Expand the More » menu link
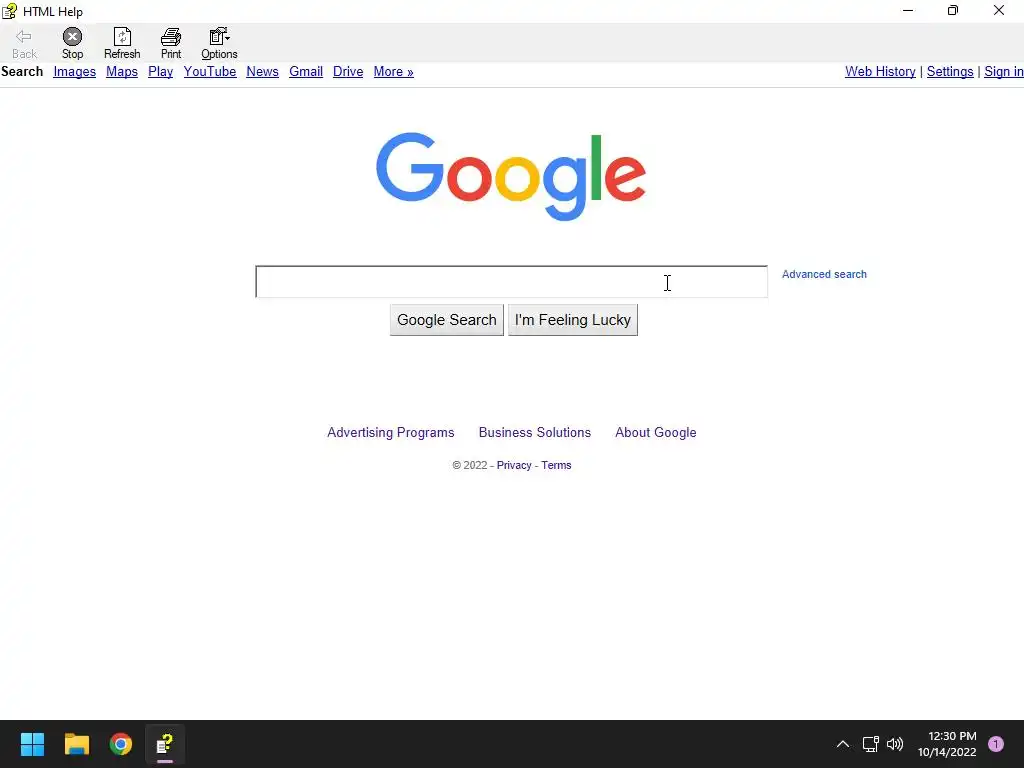This screenshot has height=768, width=1024. (x=394, y=72)
